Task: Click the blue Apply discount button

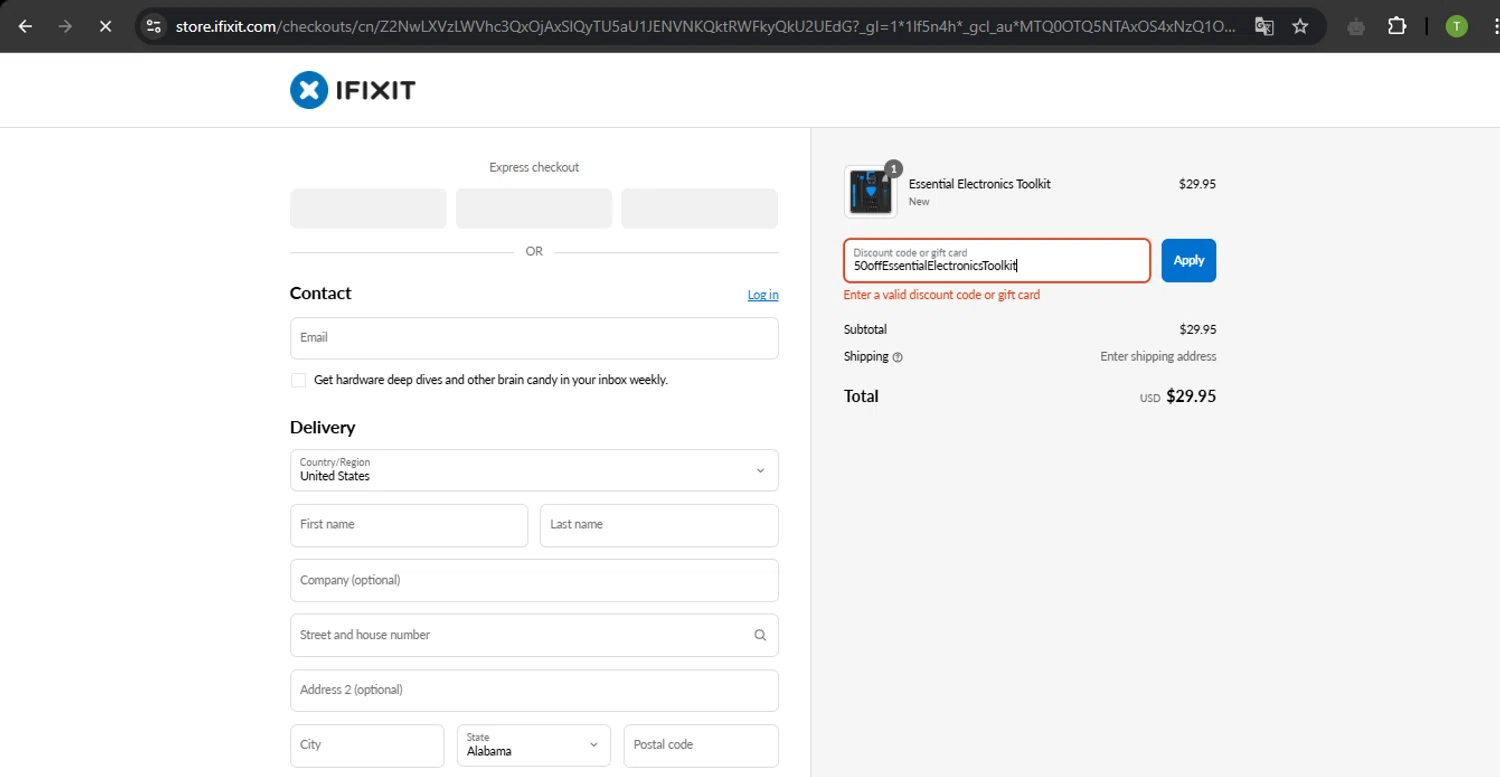Action: [1188, 260]
